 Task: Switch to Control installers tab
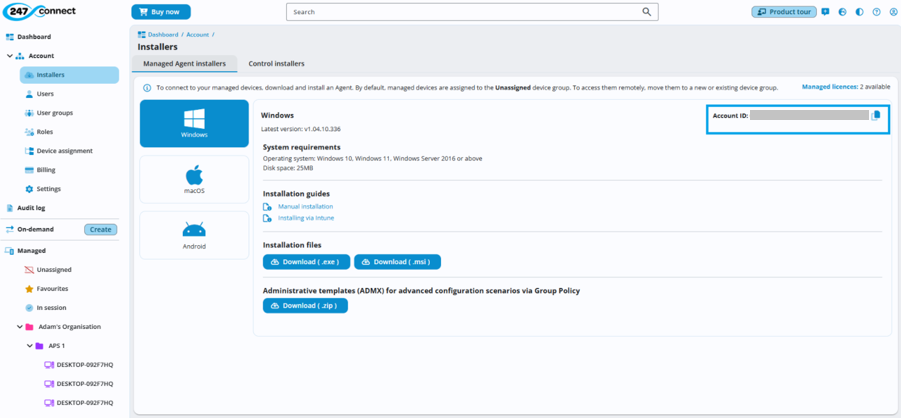click(x=276, y=64)
